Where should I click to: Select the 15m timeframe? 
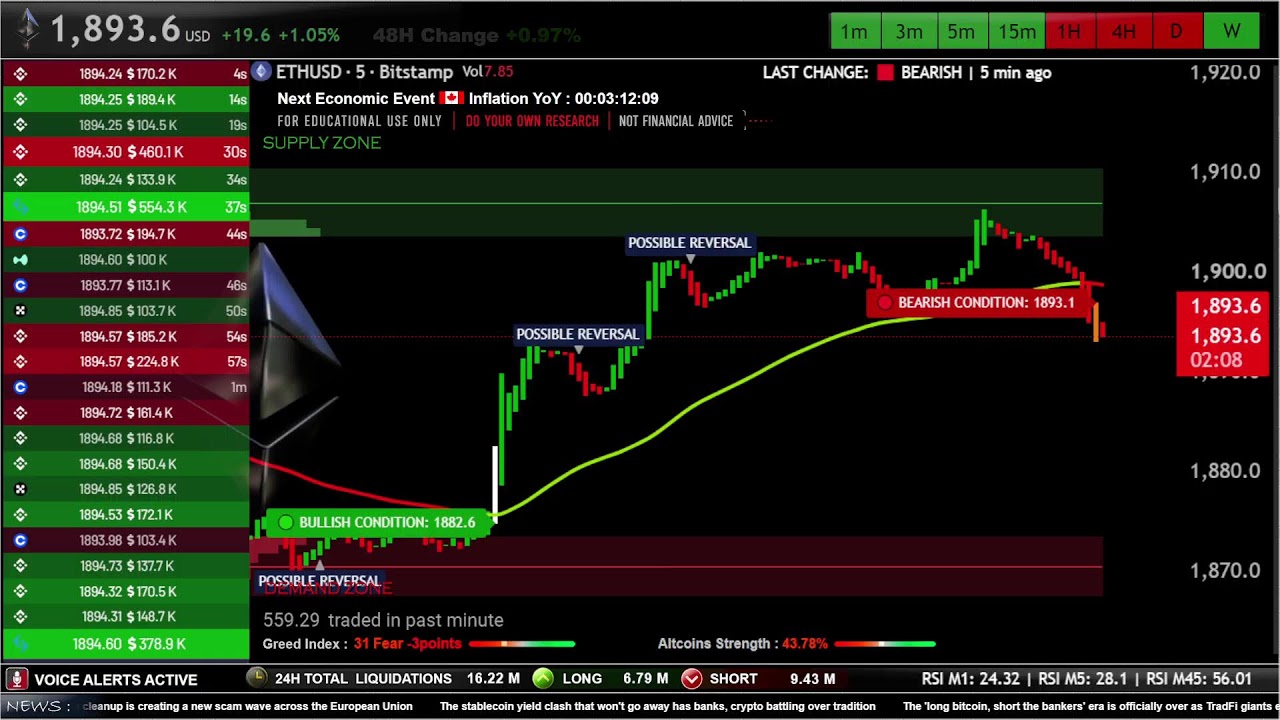(x=1016, y=32)
